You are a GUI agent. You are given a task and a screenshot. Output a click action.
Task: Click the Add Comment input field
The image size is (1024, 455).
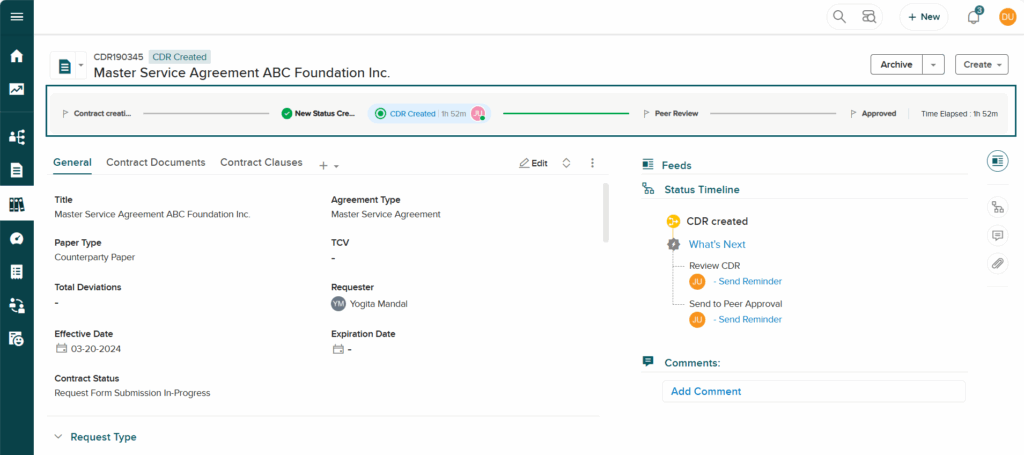(x=813, y=391)
